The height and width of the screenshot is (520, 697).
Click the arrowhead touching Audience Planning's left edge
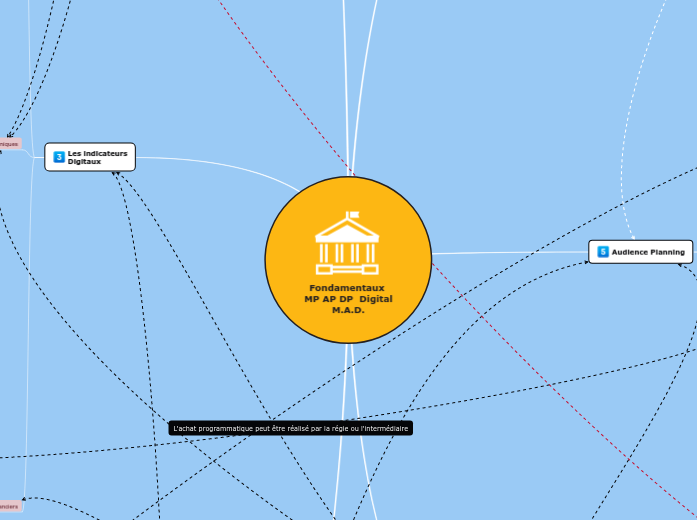585,261
